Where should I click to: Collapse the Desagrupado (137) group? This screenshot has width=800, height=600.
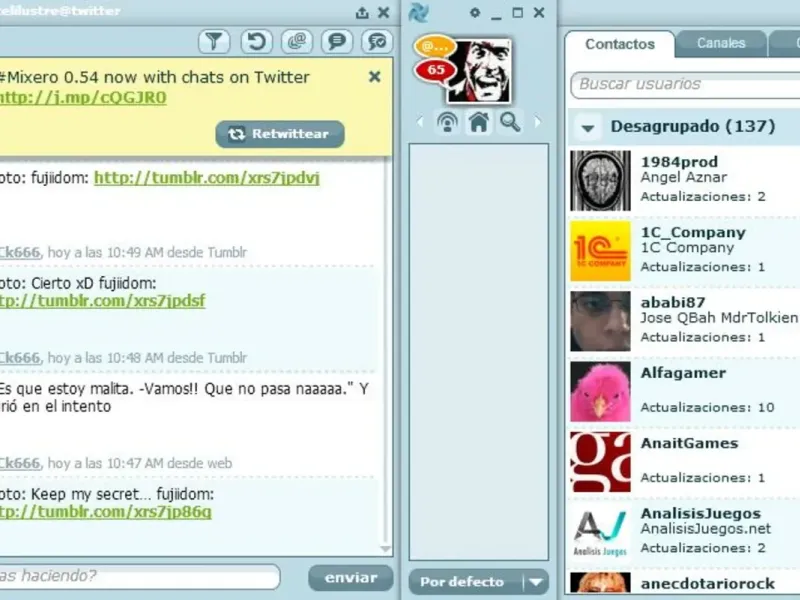587,127
